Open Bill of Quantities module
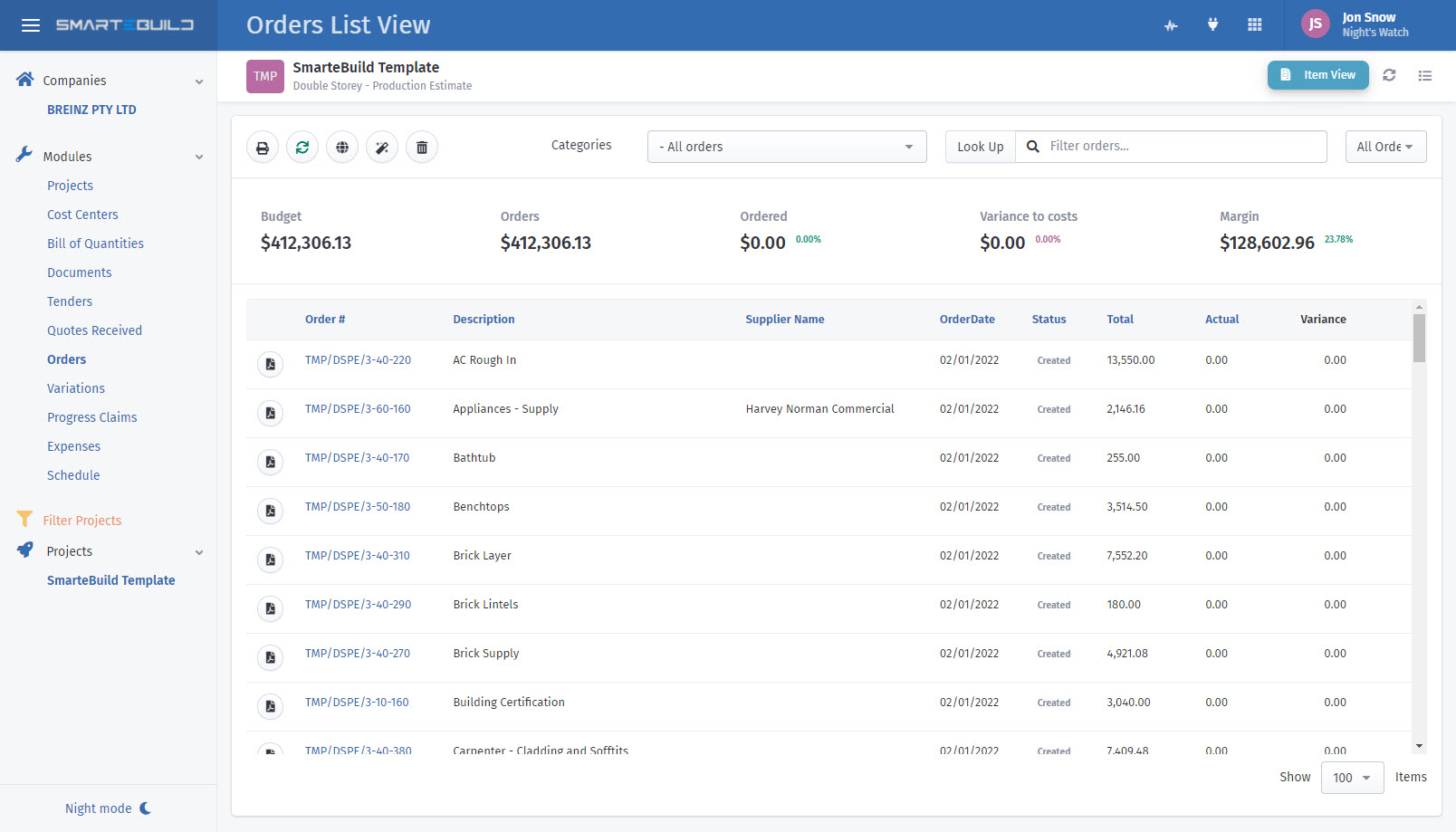Viewport: 1456px width, 832px height. [x=95, y=244]
